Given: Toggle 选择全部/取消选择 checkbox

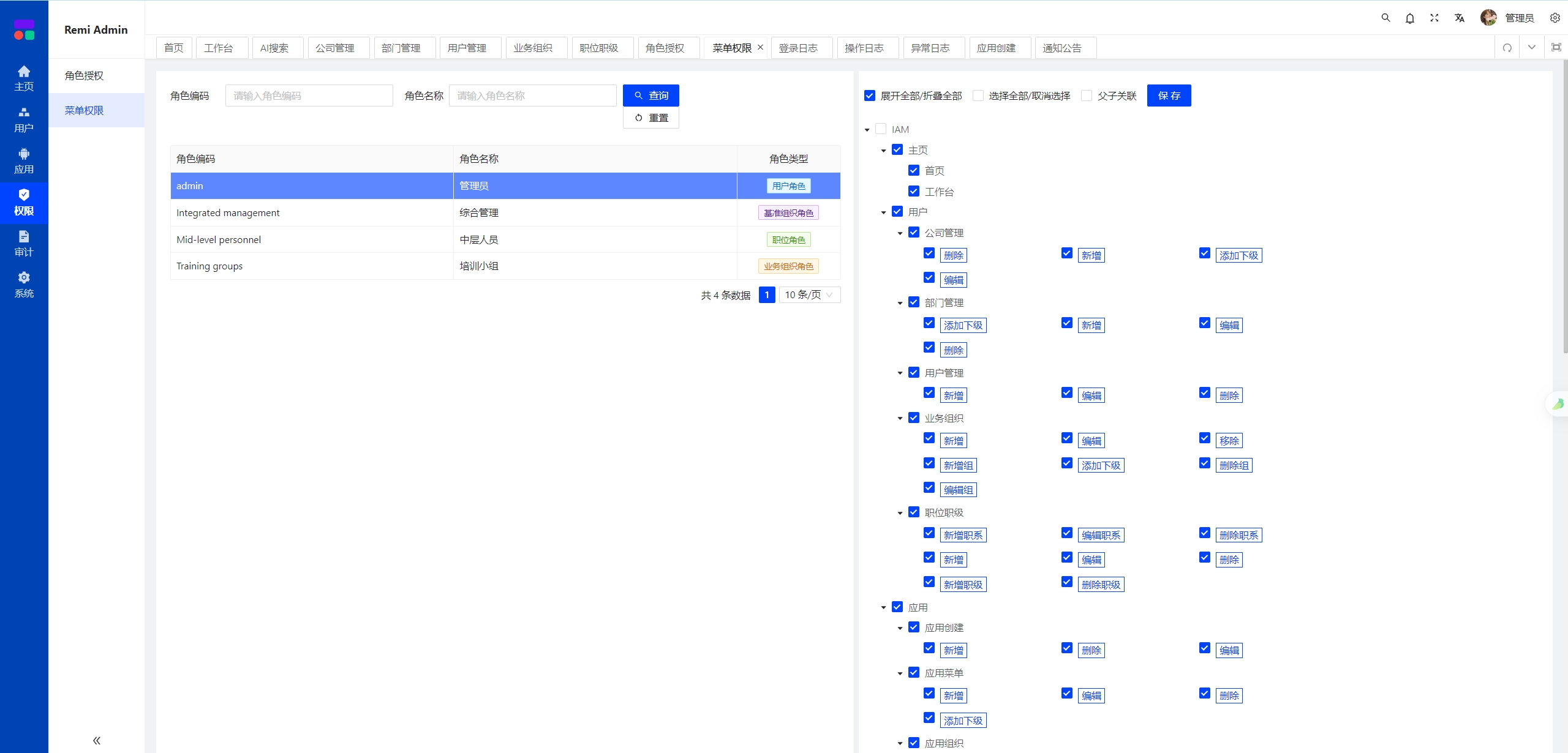Looking at the screenshot, I should pos(978,96).
